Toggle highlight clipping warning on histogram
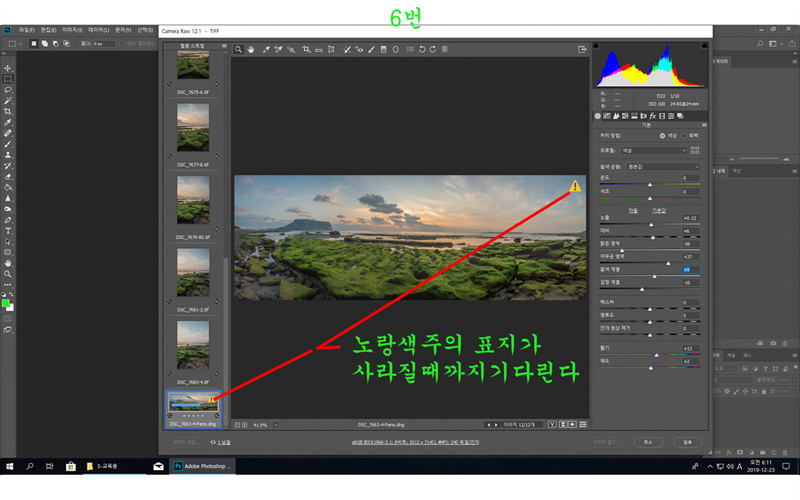The width and height of the screenshot is (800, 500). [705, 46]
